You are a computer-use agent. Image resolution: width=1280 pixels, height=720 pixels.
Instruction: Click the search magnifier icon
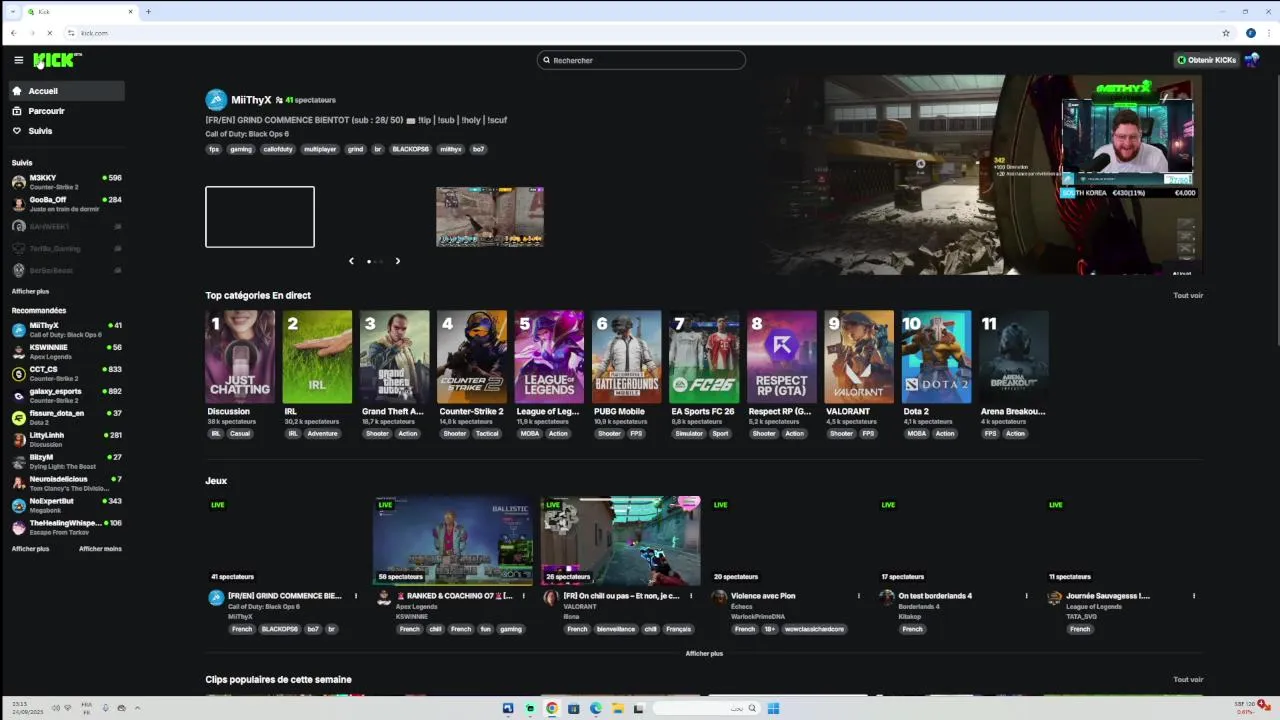pos(546,60)
